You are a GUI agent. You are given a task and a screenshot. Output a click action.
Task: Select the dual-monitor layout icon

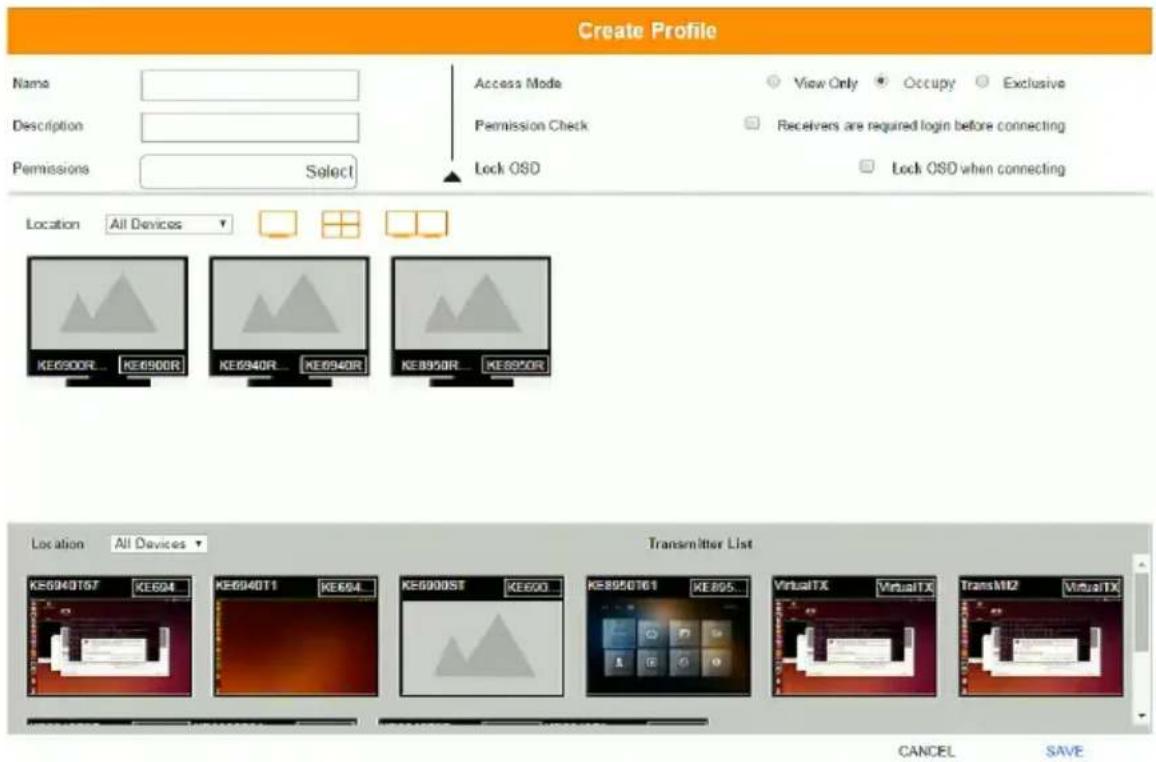[417, 224]
